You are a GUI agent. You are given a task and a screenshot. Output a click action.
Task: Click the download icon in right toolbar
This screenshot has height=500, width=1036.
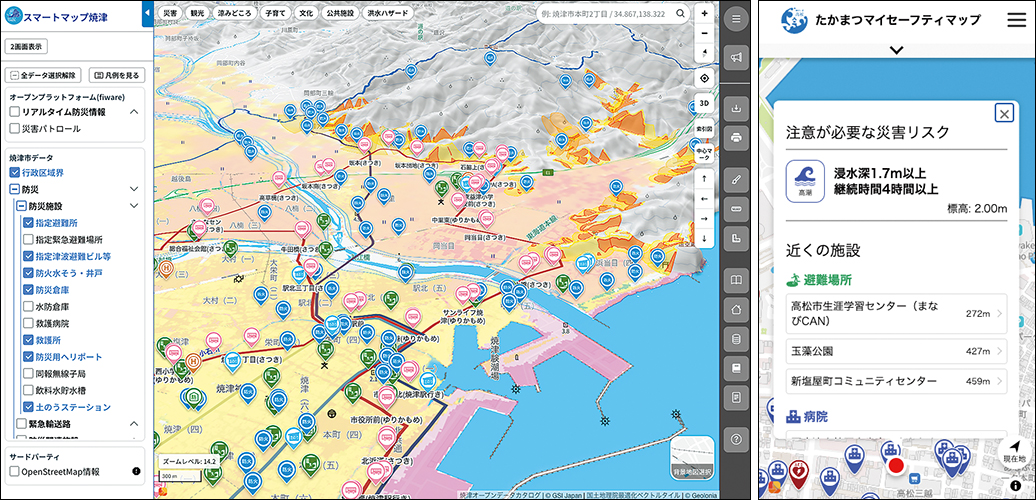(736, 108)
